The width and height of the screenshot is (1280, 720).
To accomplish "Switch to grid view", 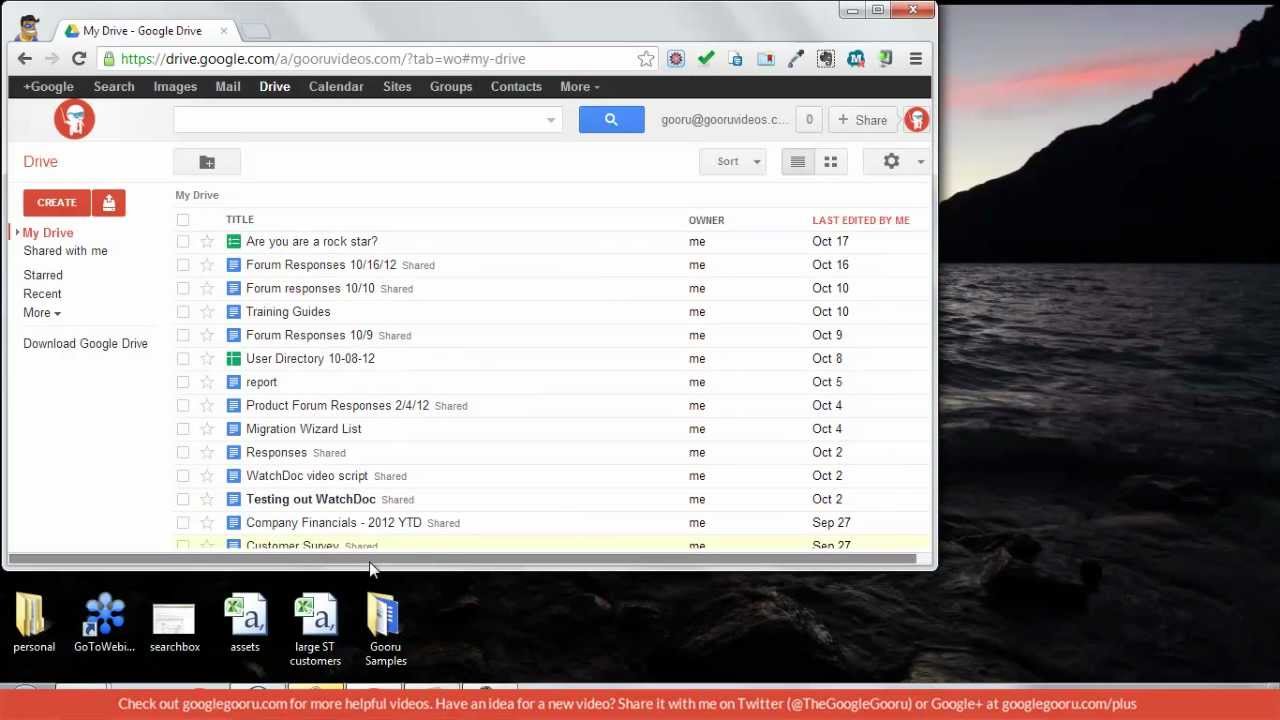I will [x=830, y=162].
